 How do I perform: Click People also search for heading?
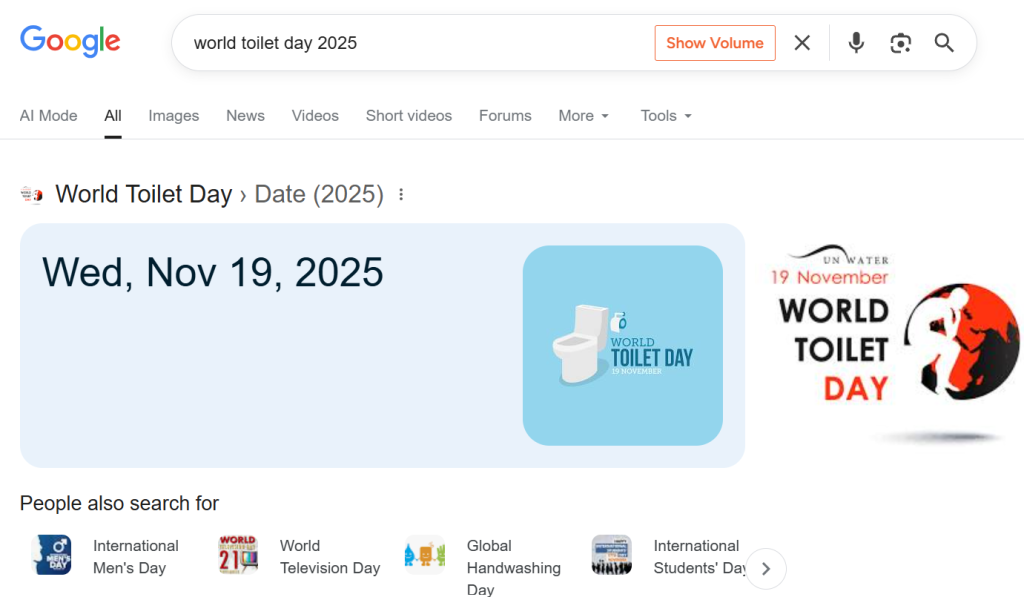click(x=120, y=504)
